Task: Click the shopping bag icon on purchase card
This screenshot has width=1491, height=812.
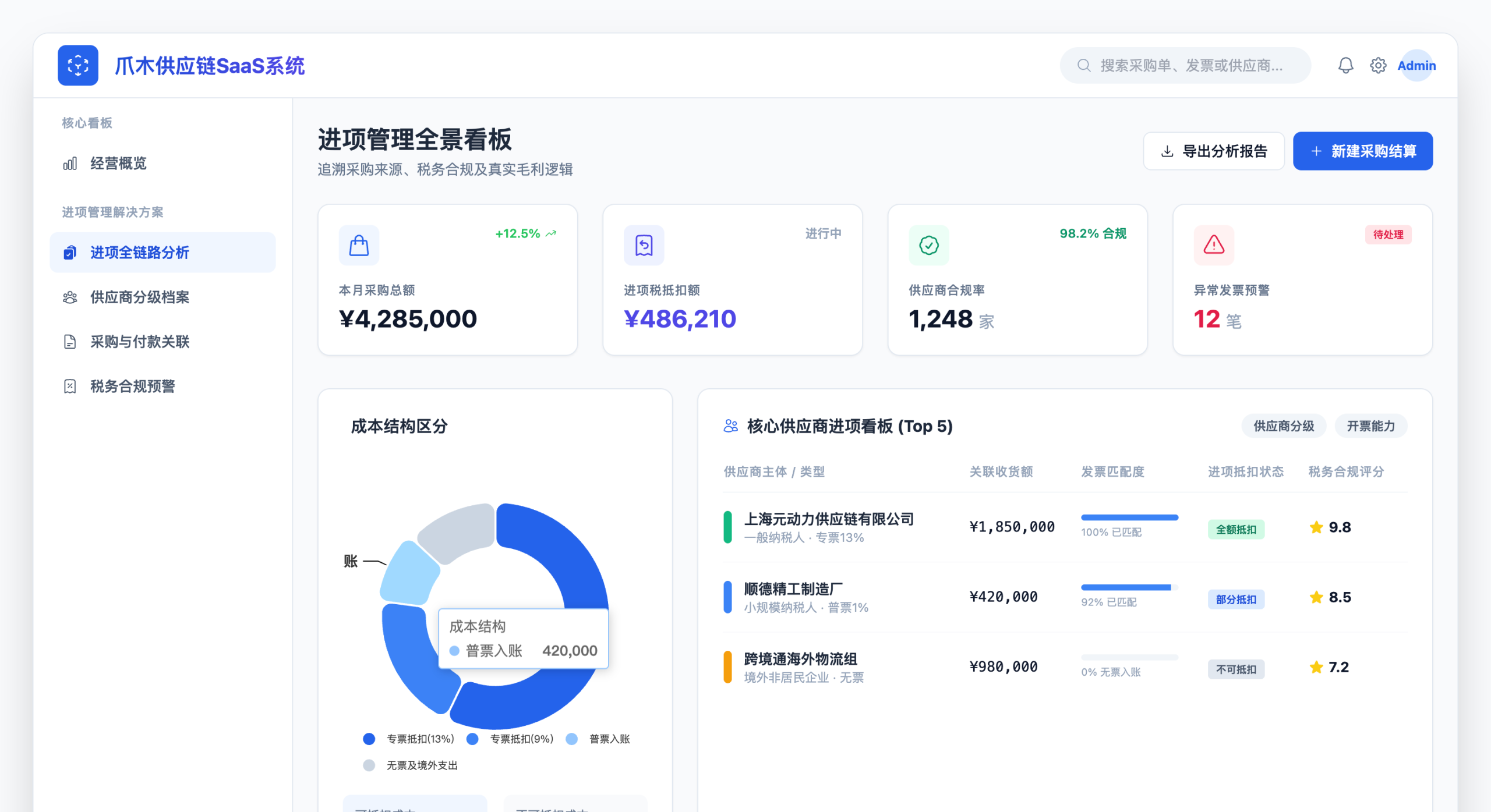Action: (x=359, y=245)
